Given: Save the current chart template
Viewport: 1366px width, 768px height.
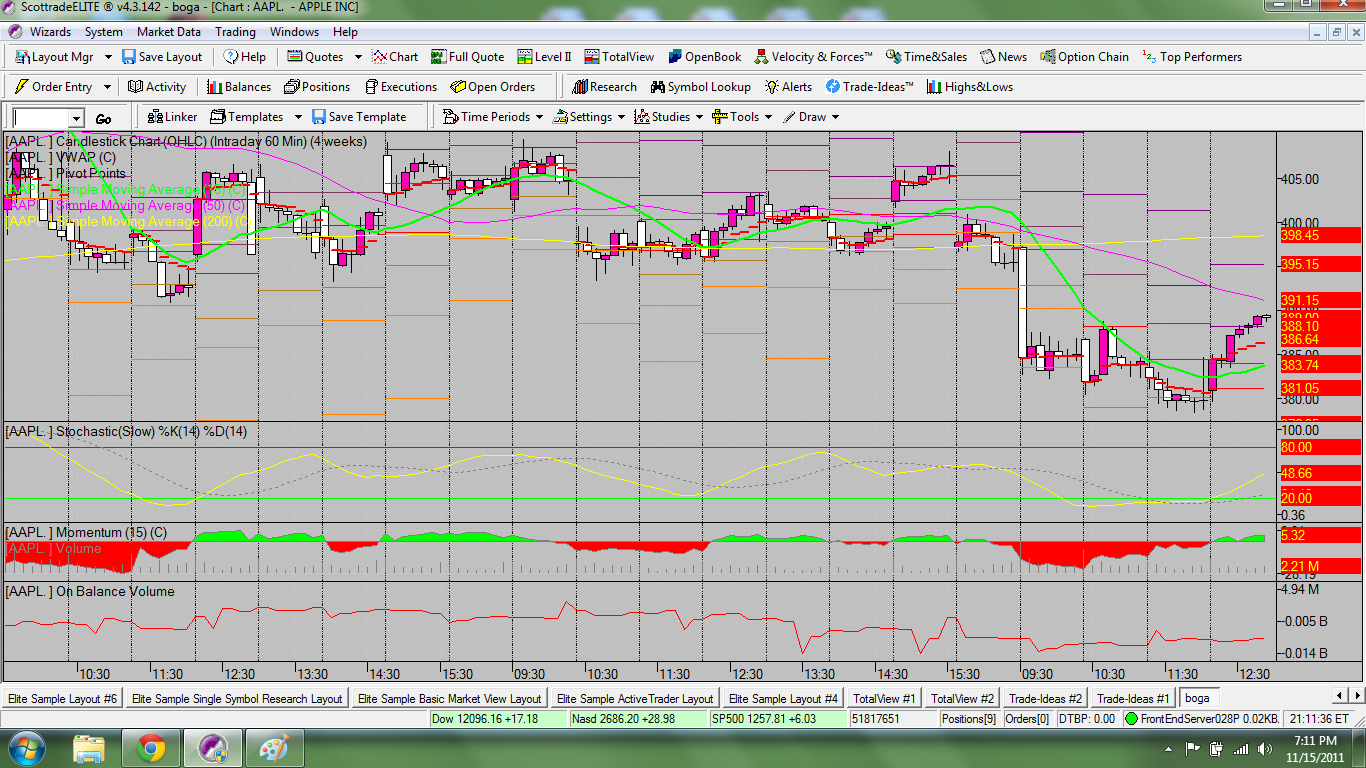Looking at the screenshot, I should tap(359, 117).
